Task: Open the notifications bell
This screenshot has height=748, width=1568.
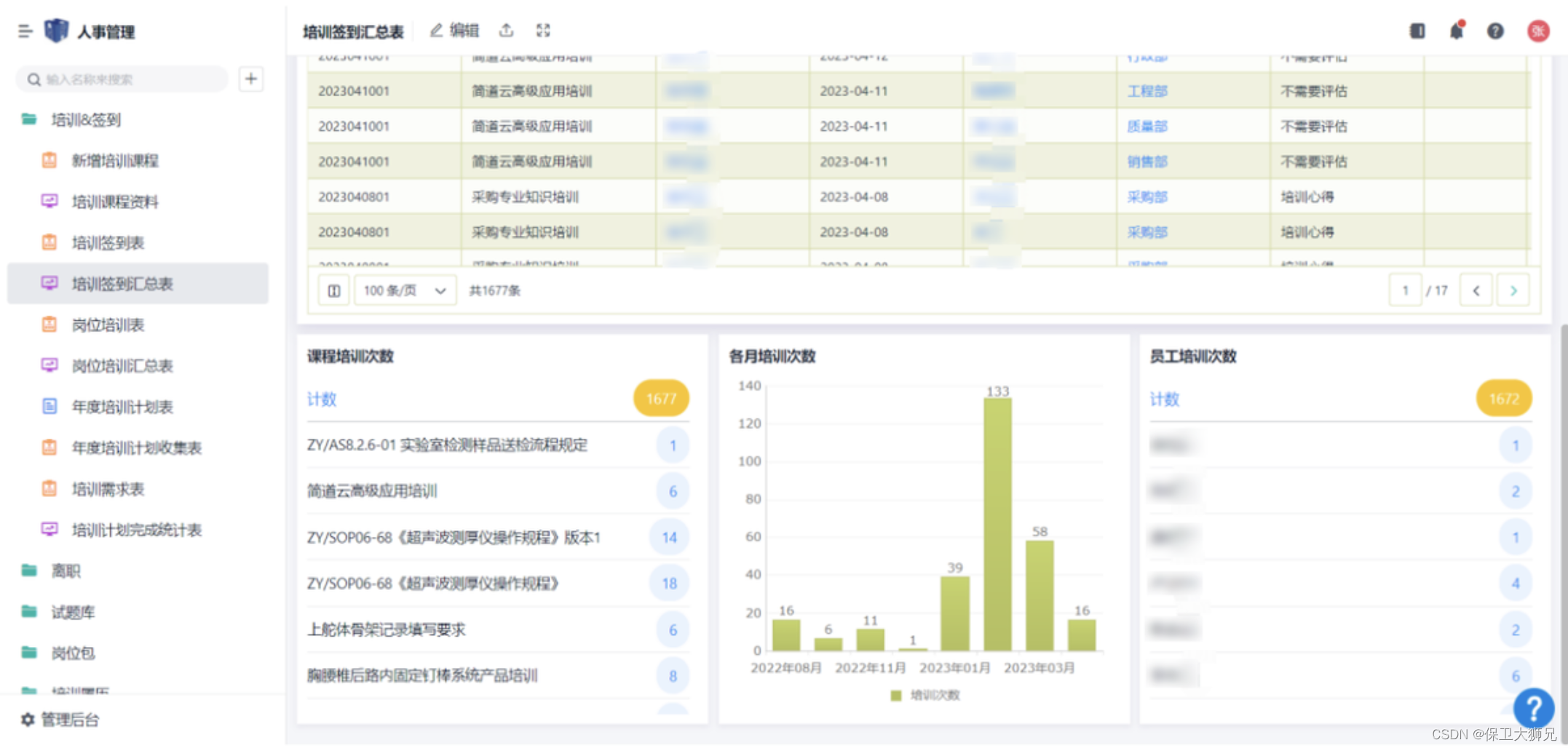Action: (x=1457, y=31)
